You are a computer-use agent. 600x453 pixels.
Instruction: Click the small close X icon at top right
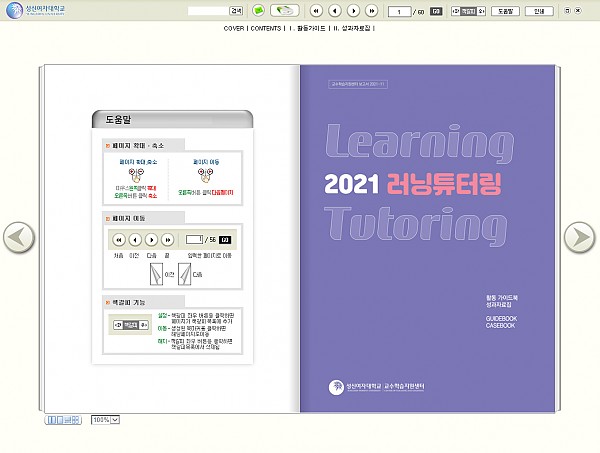[x=578, y=11]
